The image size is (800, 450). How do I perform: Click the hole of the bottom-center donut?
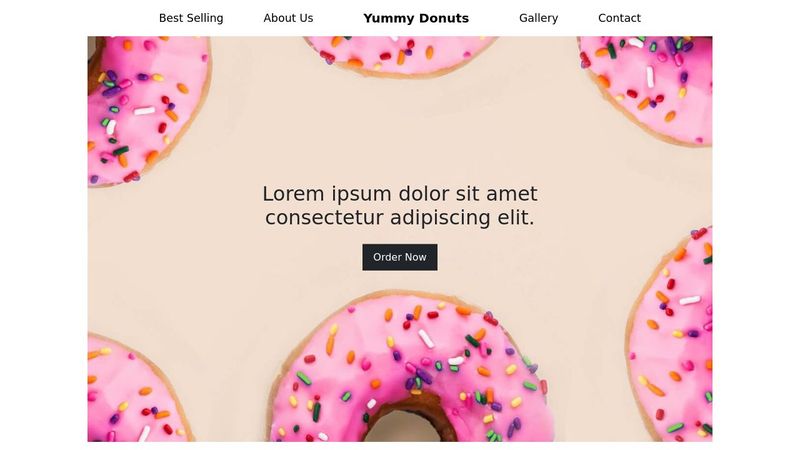pos(403,428)
